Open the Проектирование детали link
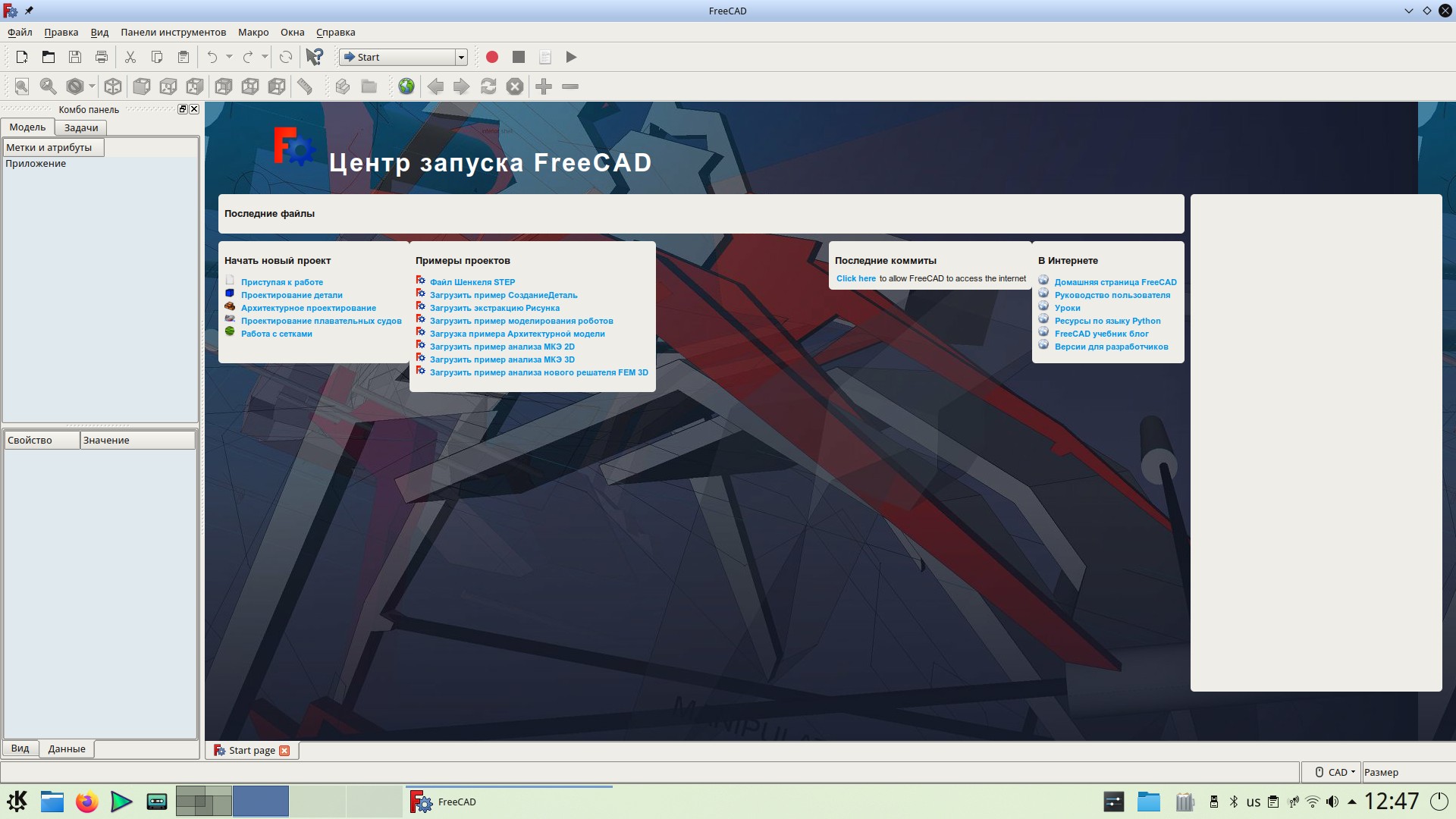The height and width of the screenshot is (819, 1456). tap(291, 295)
